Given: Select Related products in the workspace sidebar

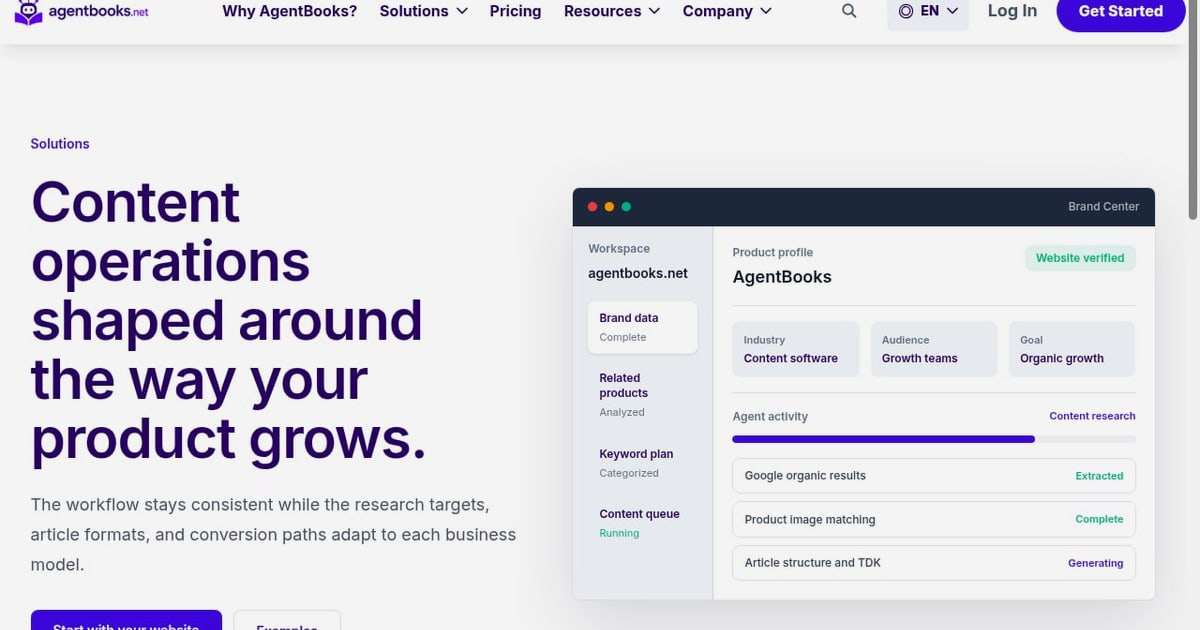Looking at the screenshot, I should coord(642,395).
